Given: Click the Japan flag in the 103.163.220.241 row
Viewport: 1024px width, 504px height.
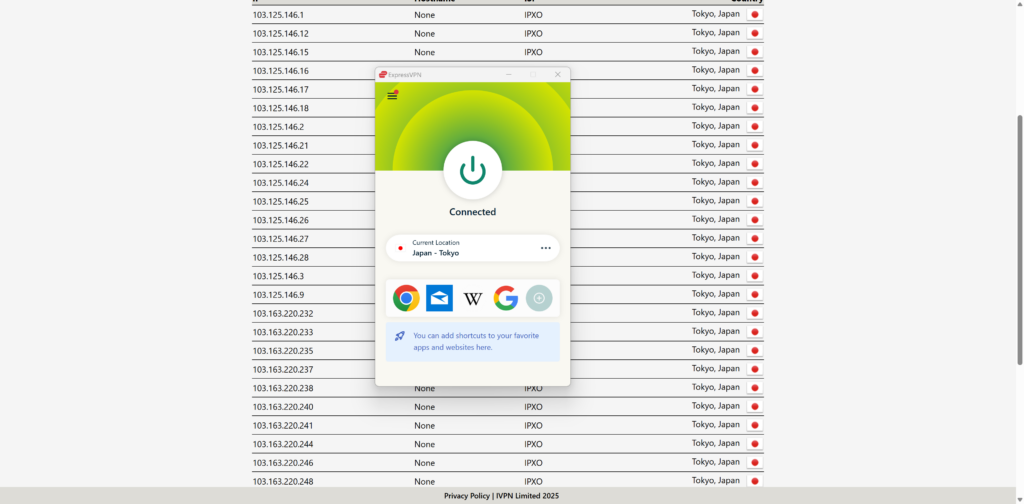Looking at the screenshot, I should pos(755,425).
